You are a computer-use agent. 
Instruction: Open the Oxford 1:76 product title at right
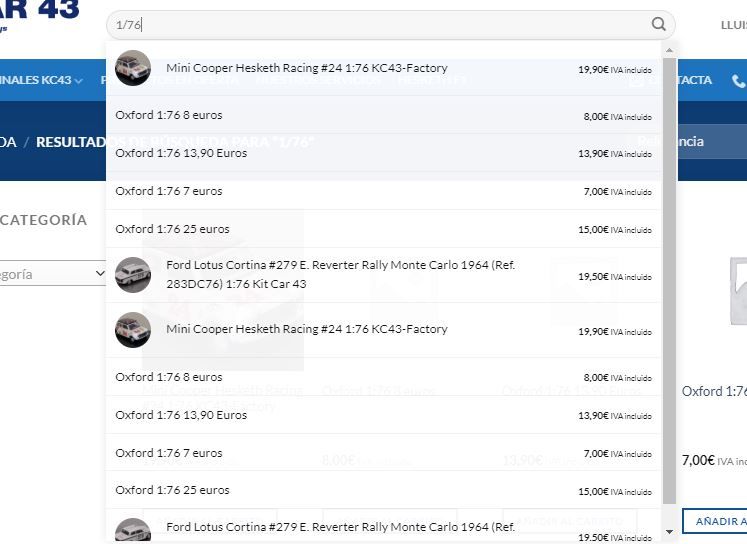coord(714,392)
